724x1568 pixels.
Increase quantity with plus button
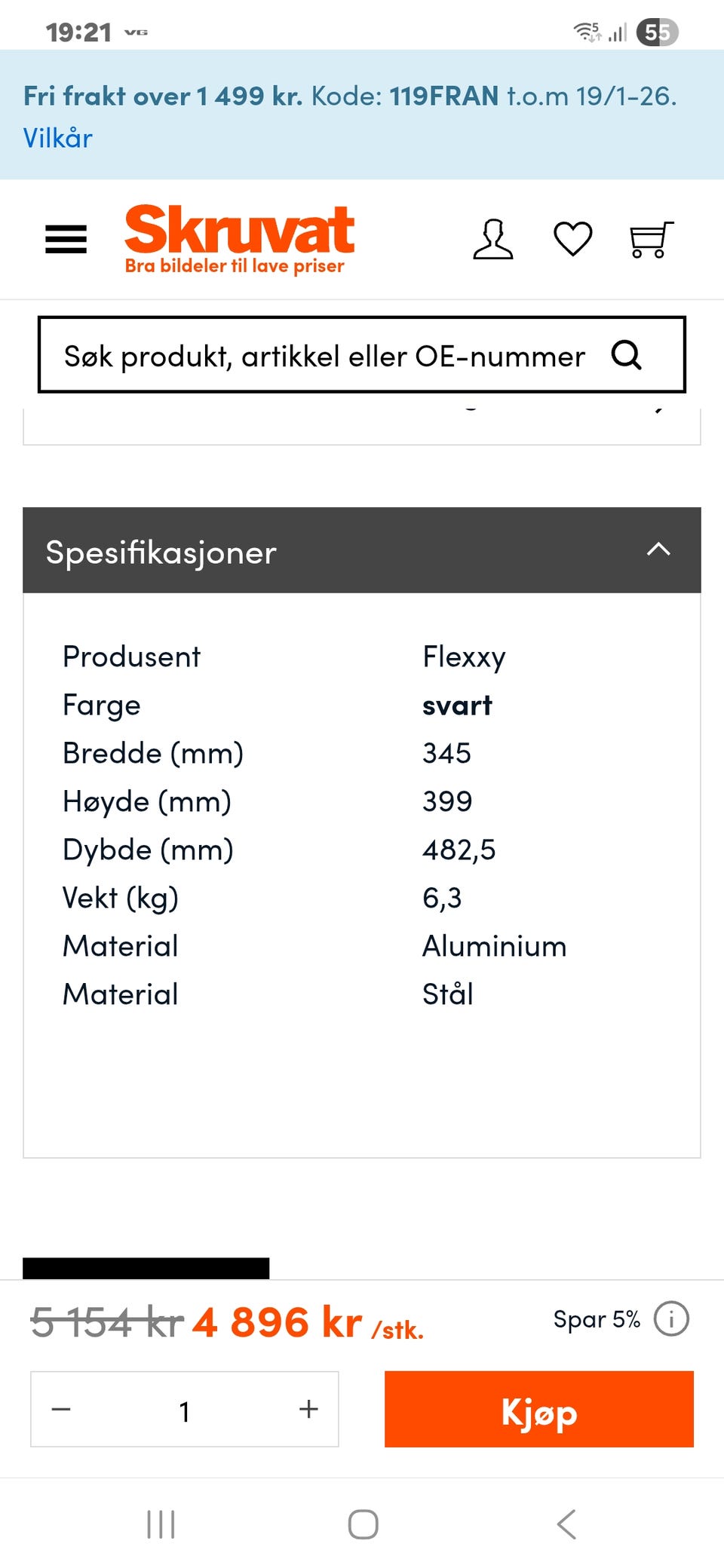[x=308, y=1409]
